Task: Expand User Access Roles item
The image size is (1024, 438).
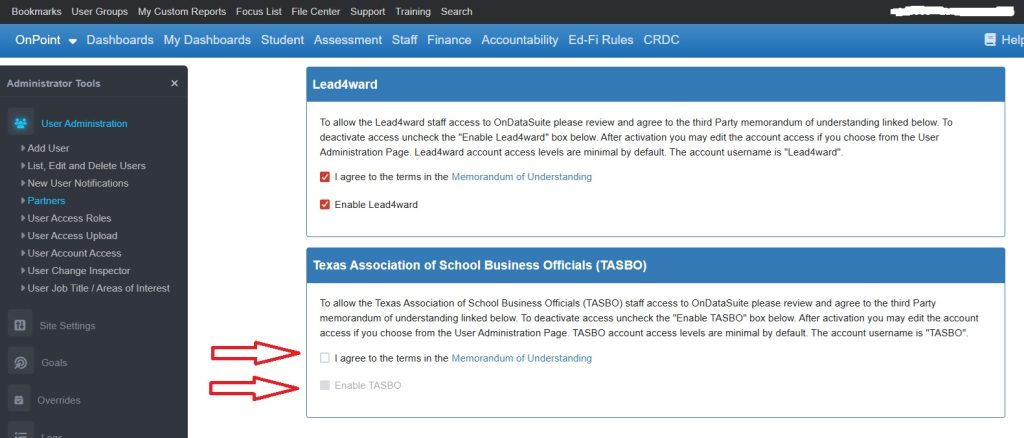Action: click(69, 218)
